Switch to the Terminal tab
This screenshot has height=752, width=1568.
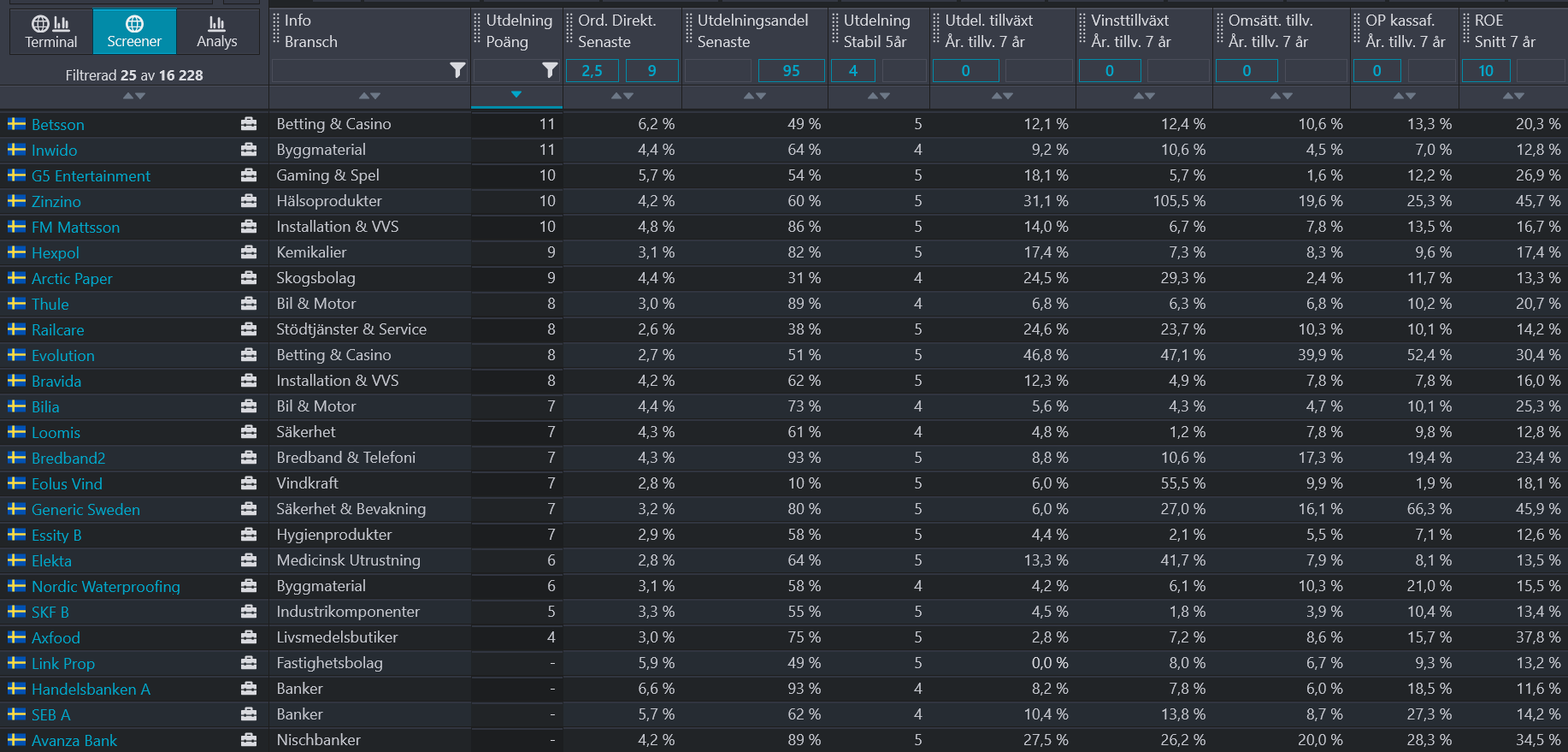(51, 32)
